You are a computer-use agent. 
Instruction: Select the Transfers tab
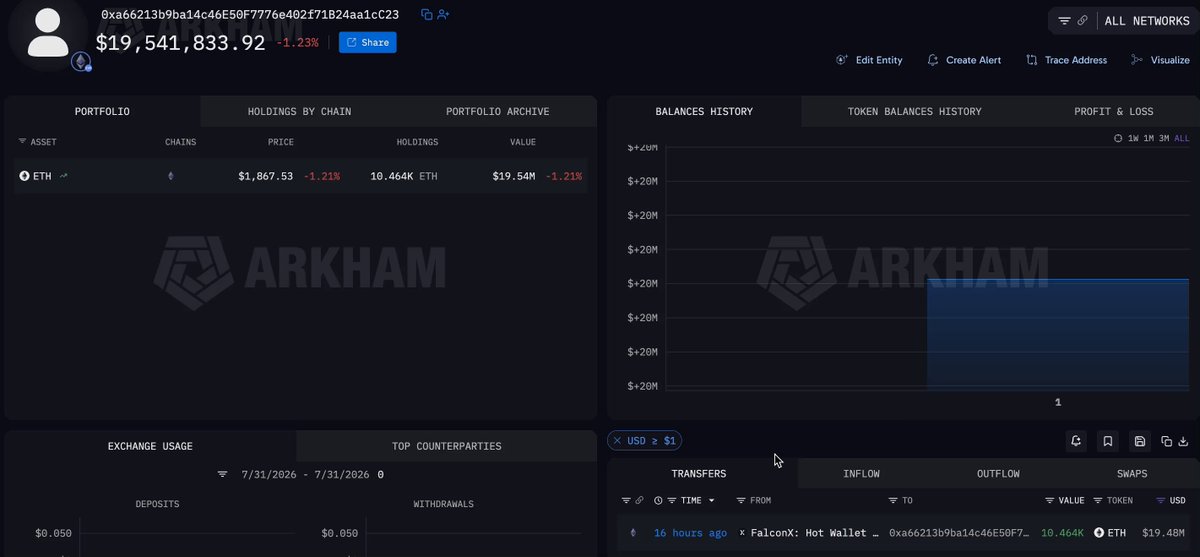tap(699, 473)
